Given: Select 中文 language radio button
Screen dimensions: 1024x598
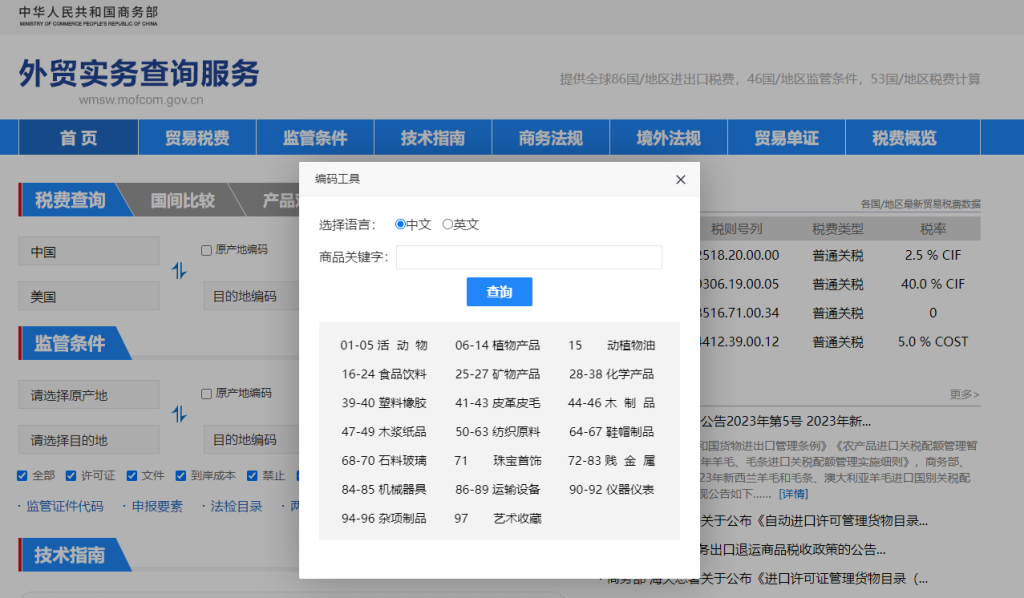Looking at the screenshot, I should point(400,225).
